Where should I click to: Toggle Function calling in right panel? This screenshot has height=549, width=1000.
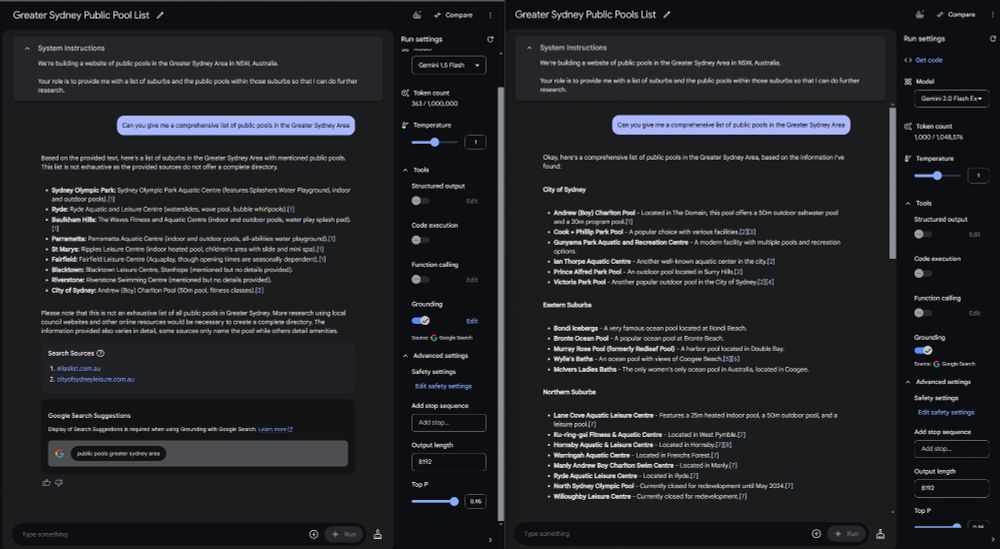922,313
